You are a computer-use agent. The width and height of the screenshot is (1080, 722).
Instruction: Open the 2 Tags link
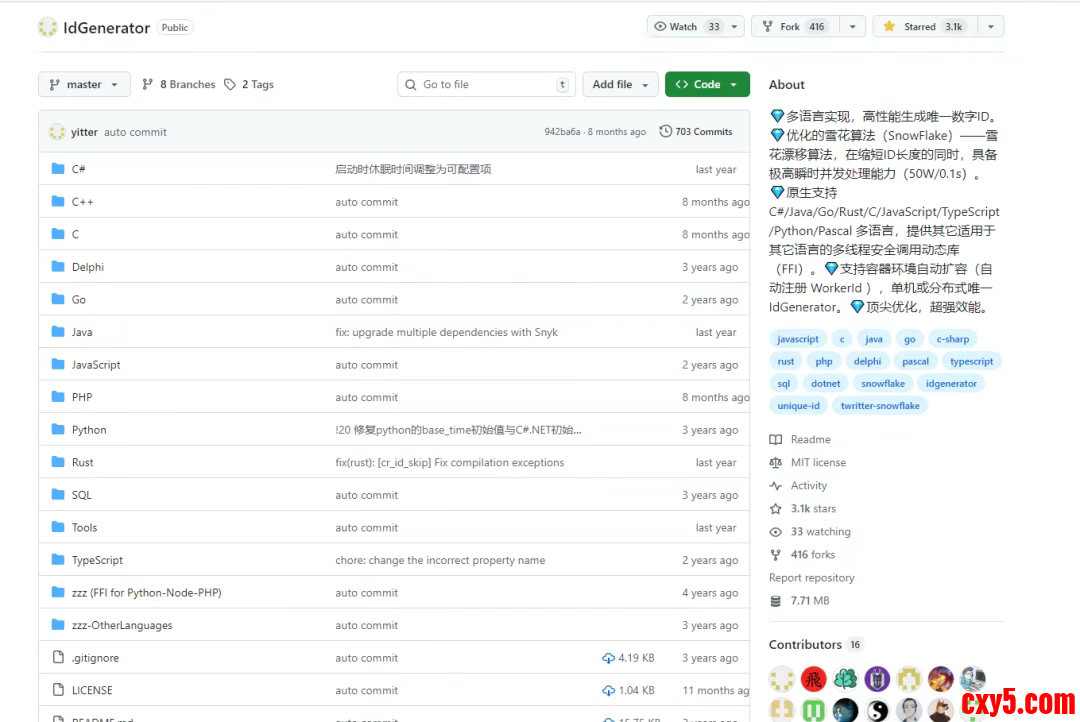[x=249, y=85]
